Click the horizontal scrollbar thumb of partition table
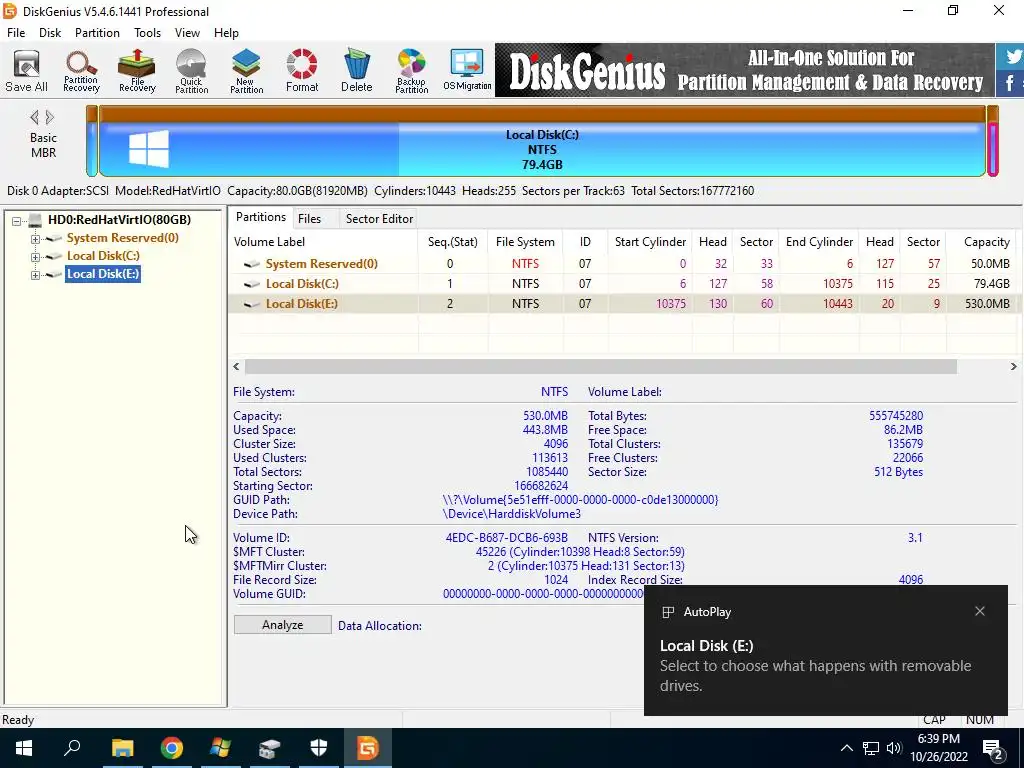 coord(600,366)
